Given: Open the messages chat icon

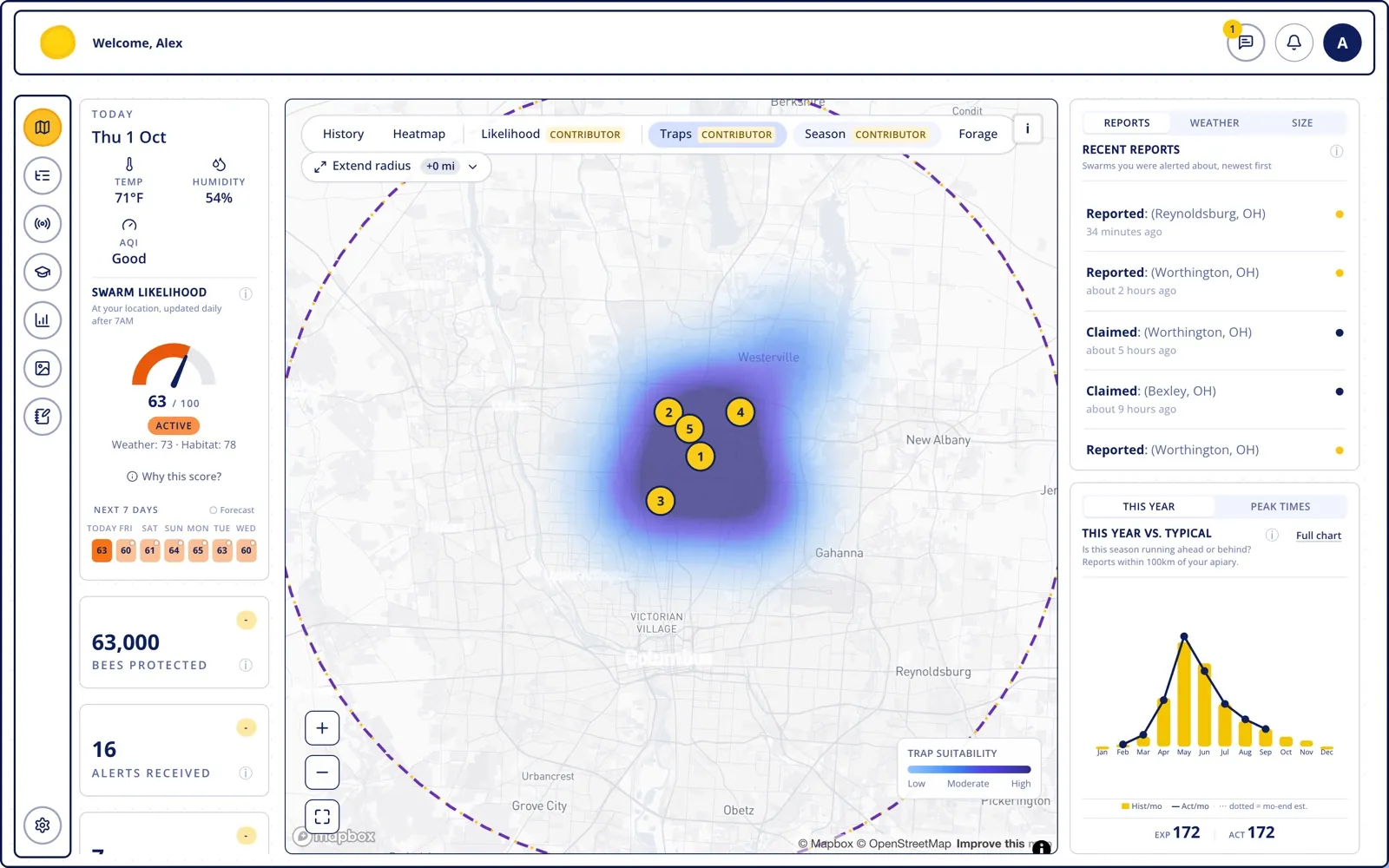Looking at the screenshot, I should 1246,43.
